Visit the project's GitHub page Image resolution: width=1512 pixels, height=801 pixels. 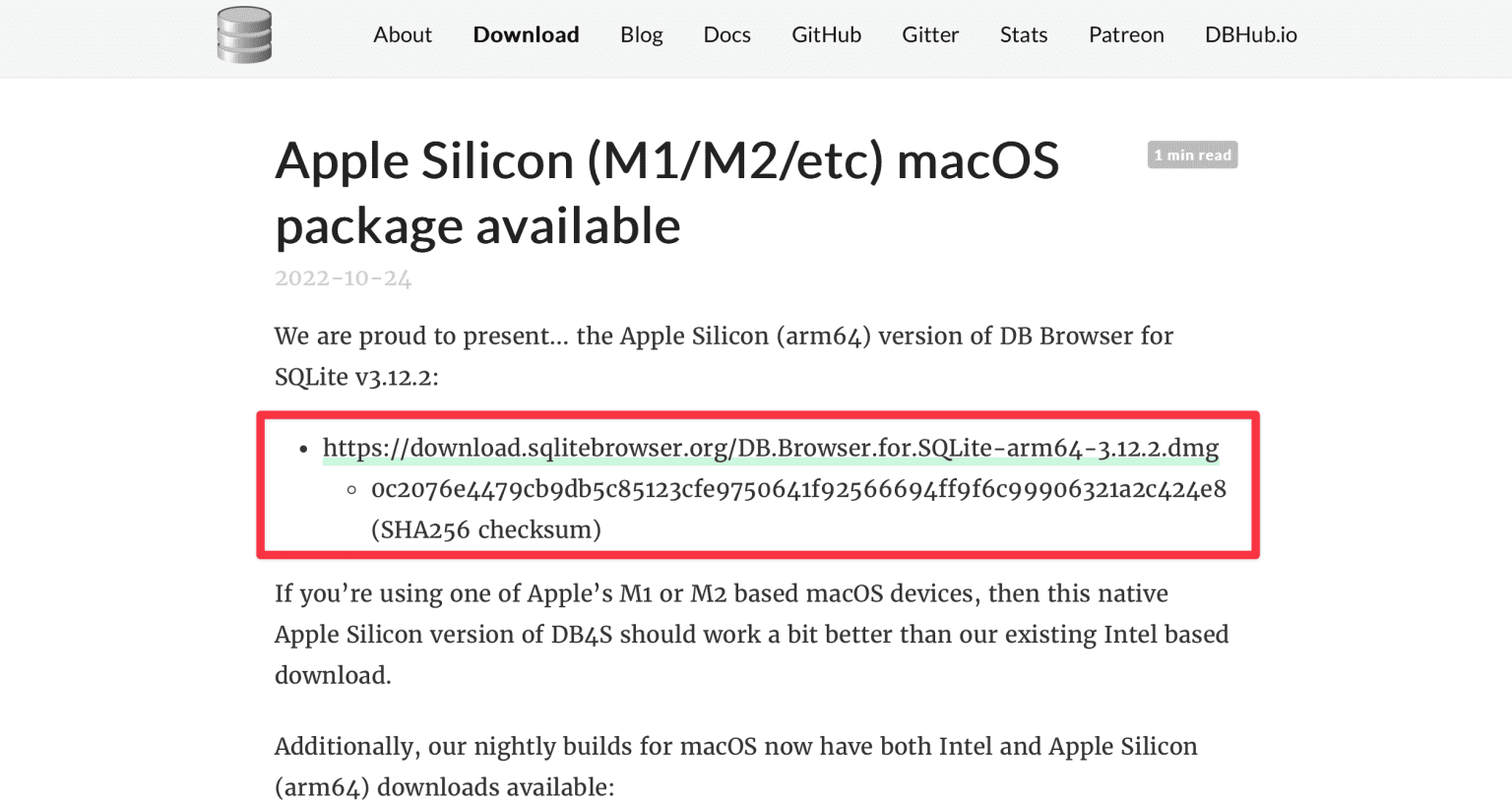point(826,35)
